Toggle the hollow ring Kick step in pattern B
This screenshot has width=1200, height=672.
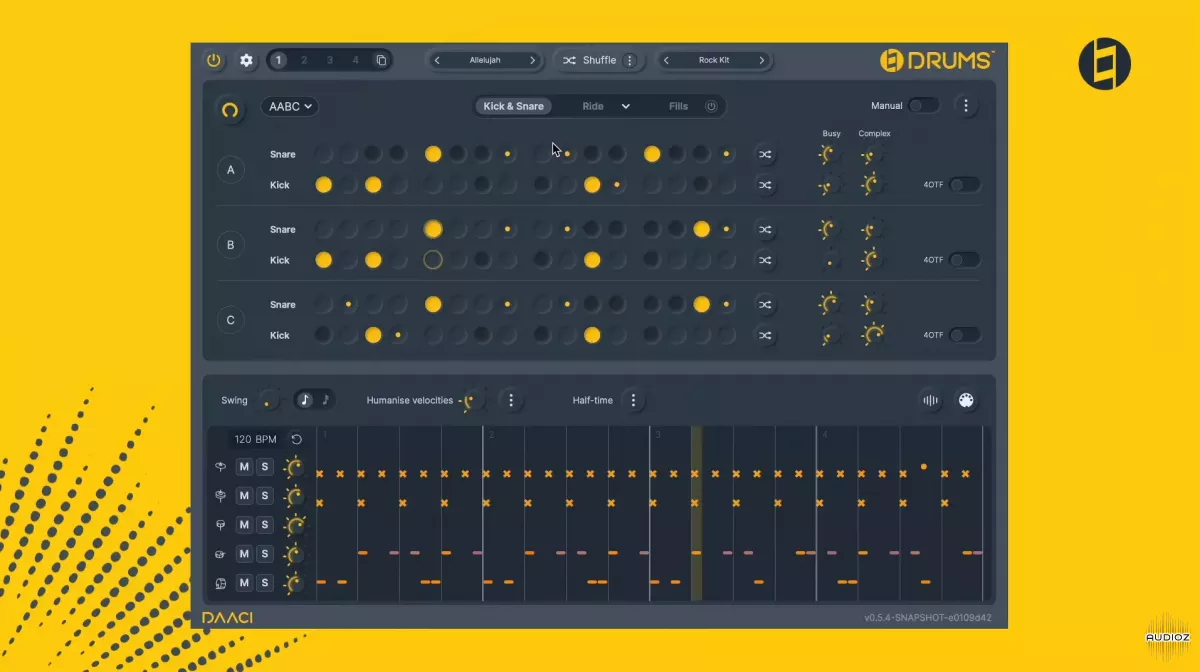[x=433, y=260]
